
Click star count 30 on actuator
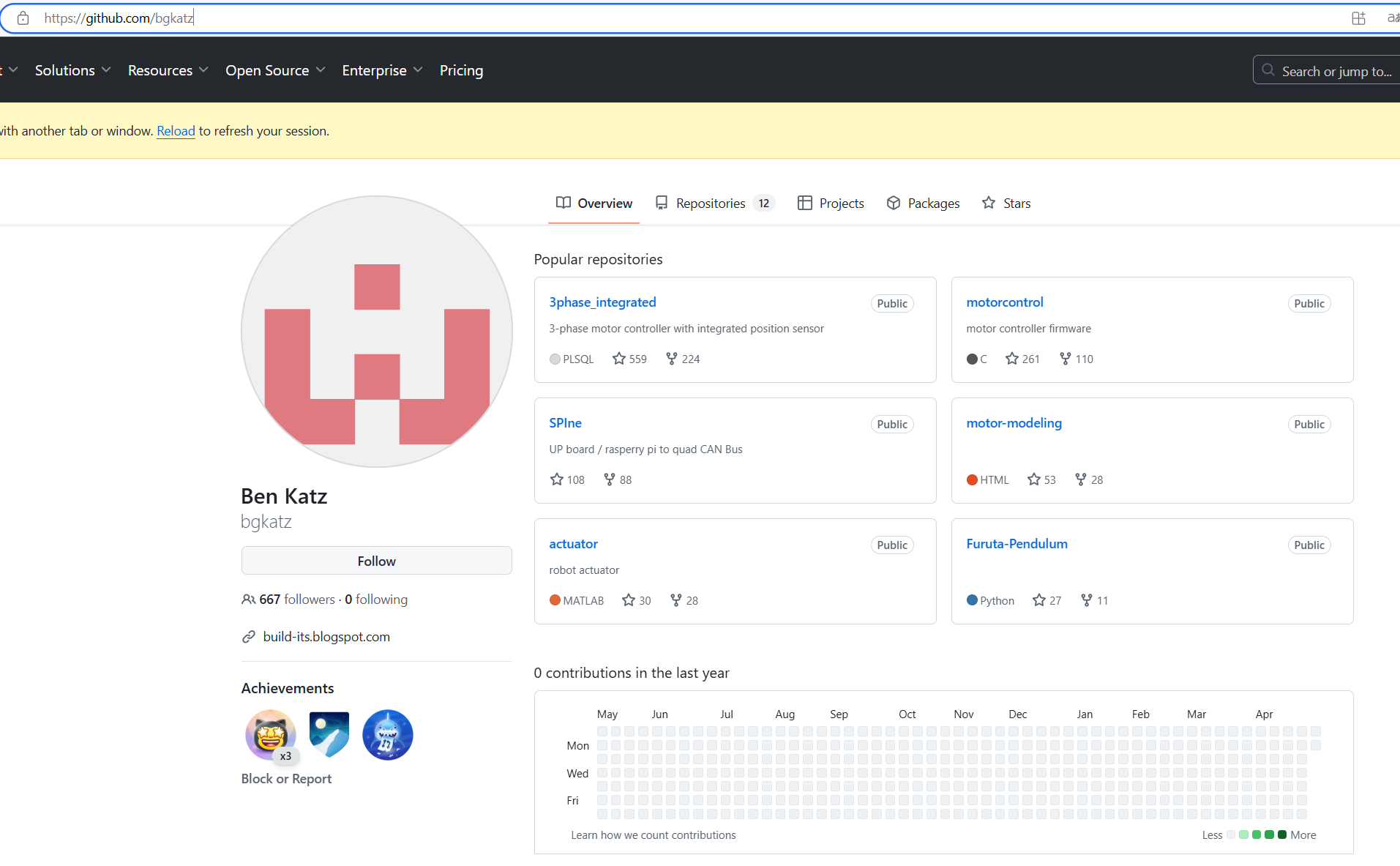636,600
